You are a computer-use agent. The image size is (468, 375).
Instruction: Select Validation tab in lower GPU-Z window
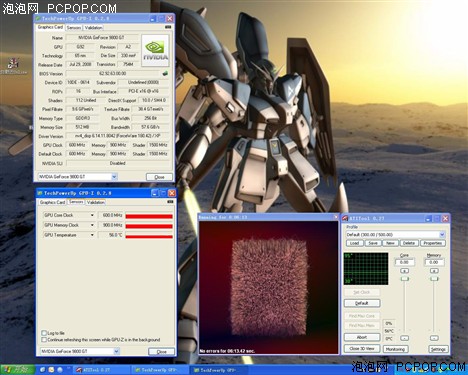(x=96, y=202)
